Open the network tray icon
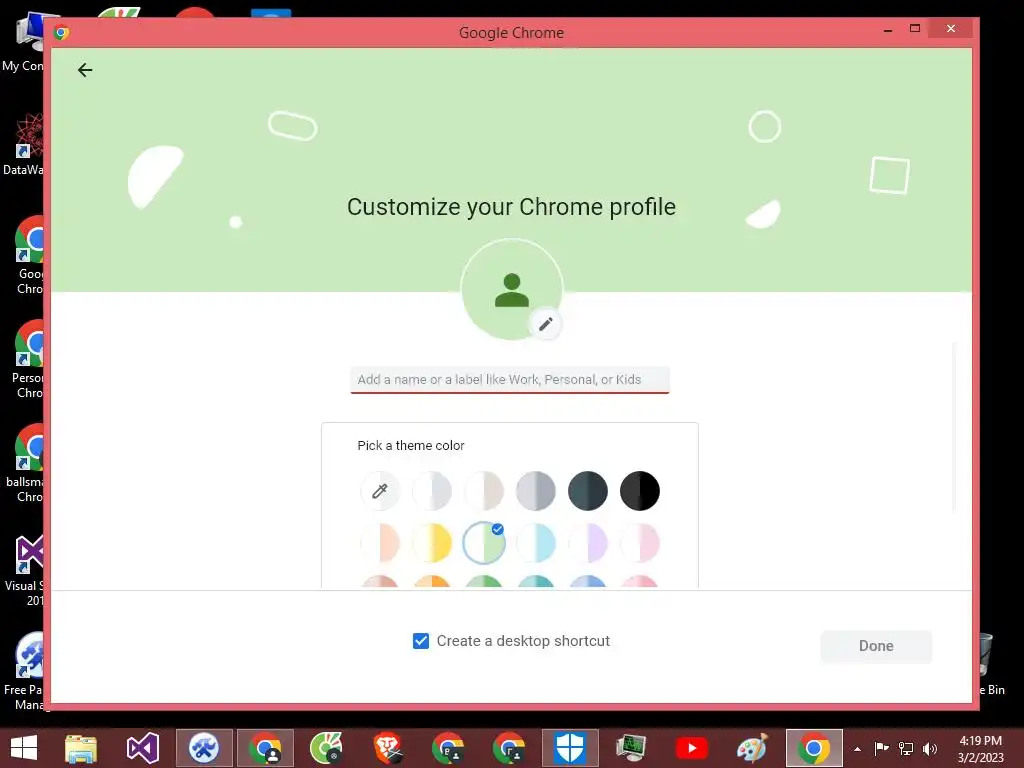Viewport: 1024px width, 768px height. pos(906,748)
